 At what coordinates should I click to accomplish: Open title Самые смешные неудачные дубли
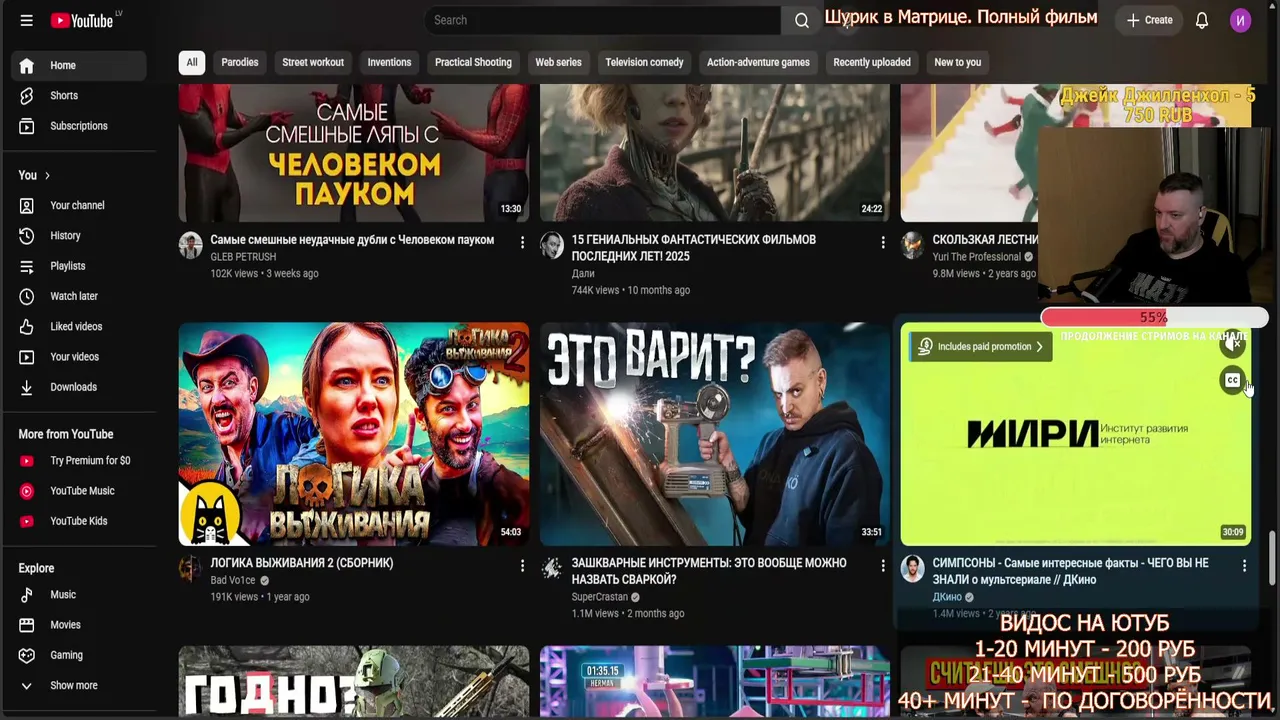[x=352, y=240]
